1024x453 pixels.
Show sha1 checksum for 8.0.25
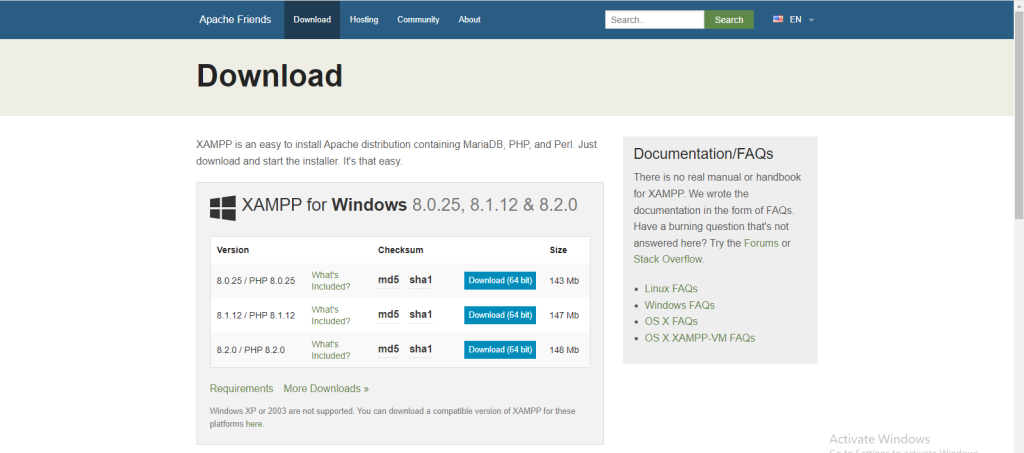click(x=421, y=280)
